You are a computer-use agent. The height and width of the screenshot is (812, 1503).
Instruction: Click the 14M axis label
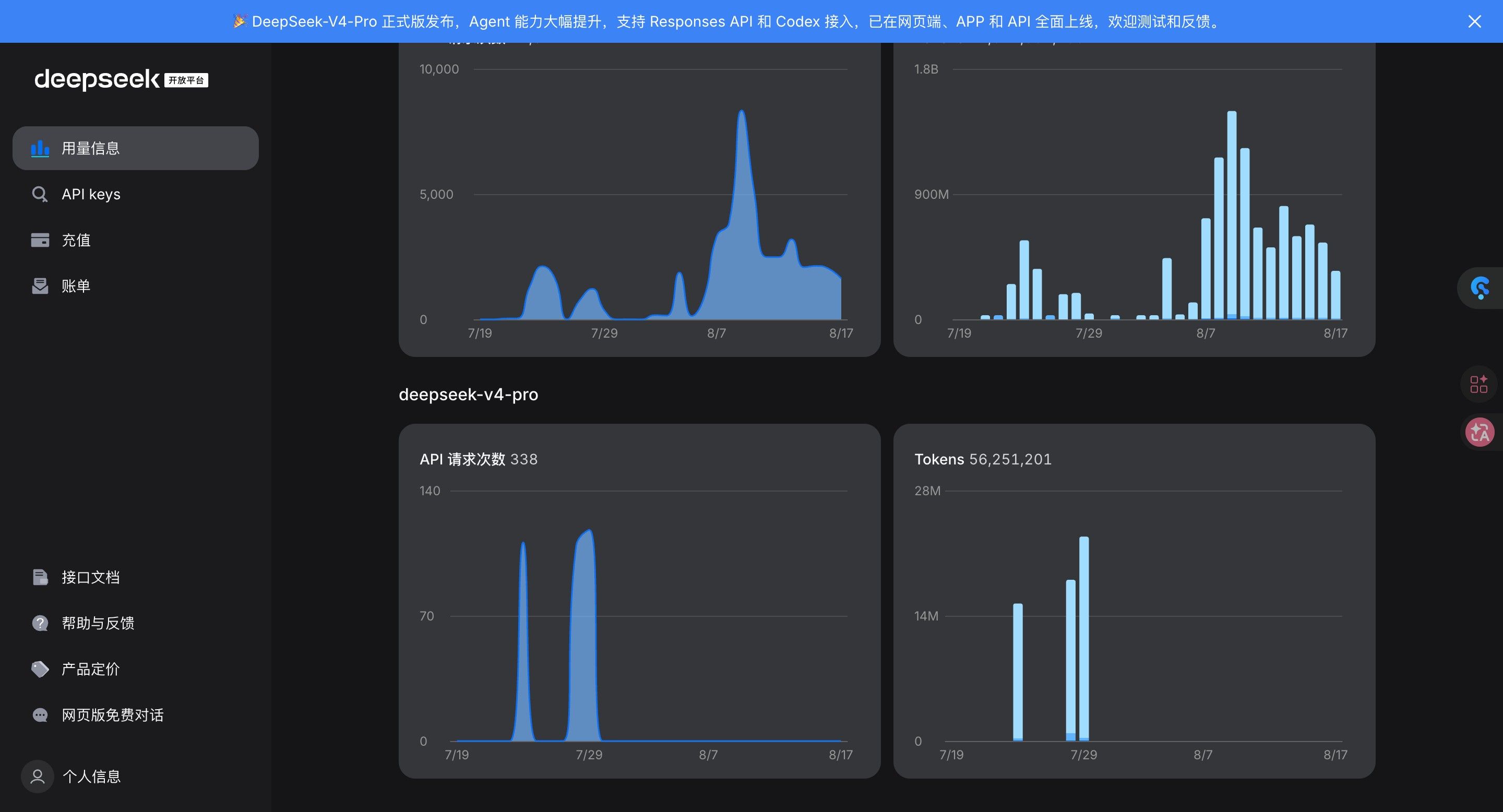pyautogui.click(x=926, y=616)
